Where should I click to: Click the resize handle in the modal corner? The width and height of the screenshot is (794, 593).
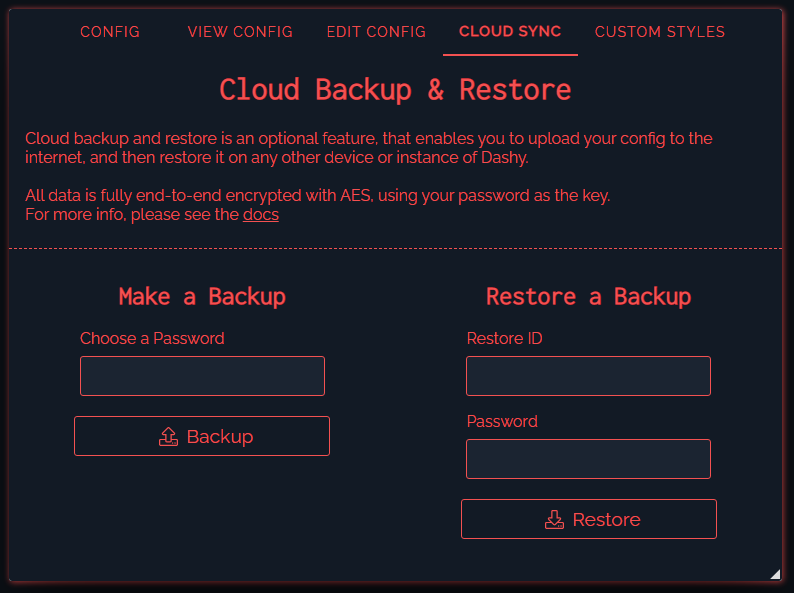click(774, 574)
